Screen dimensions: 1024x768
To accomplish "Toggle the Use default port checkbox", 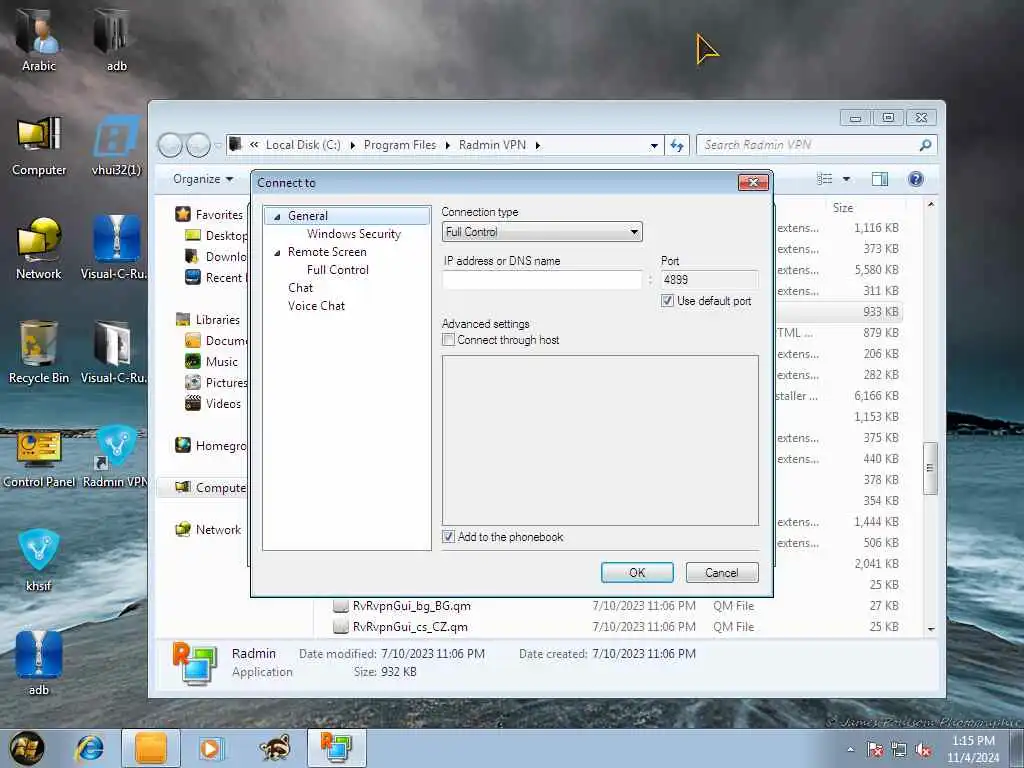I will [667, 300].
